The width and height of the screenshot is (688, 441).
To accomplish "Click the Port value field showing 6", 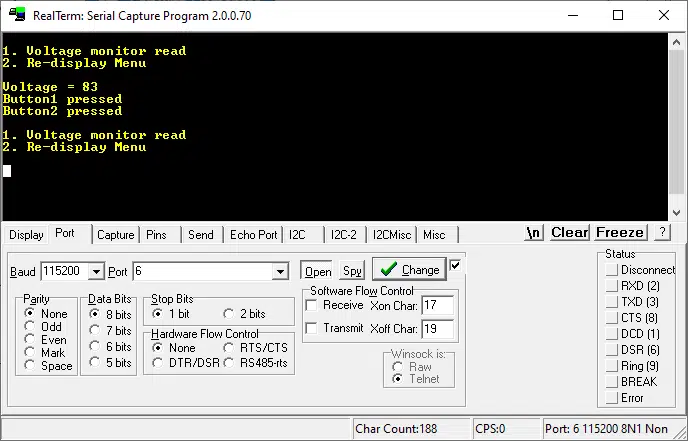I will click(x=202, y=272).
